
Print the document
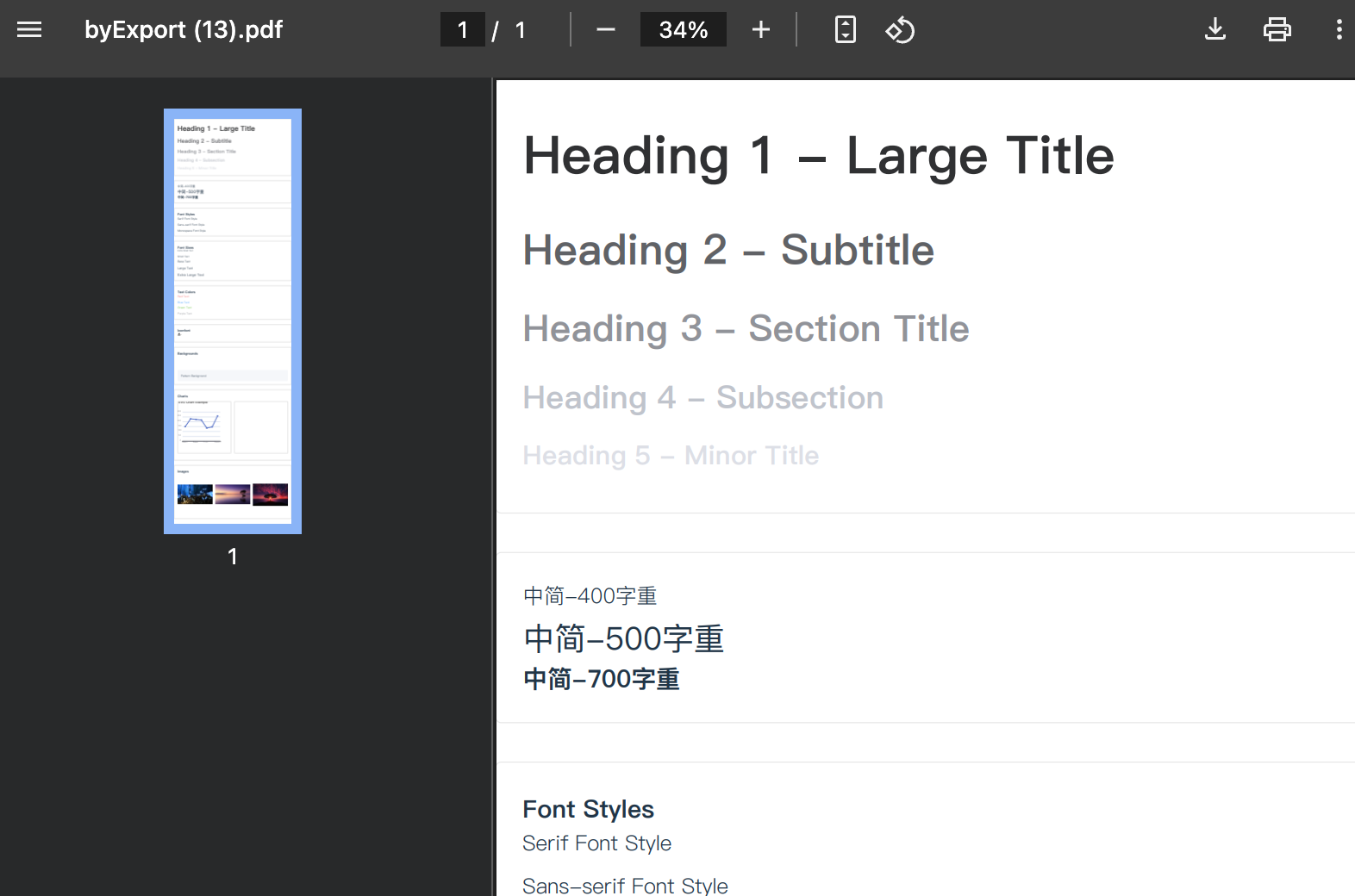coord(1277,30)
